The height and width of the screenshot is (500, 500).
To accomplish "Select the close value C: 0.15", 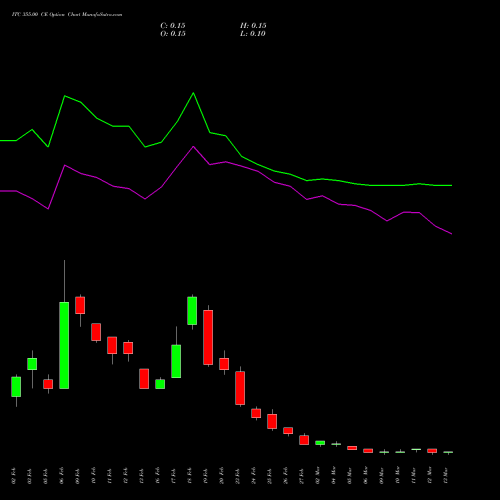I will tap(173, 26).
